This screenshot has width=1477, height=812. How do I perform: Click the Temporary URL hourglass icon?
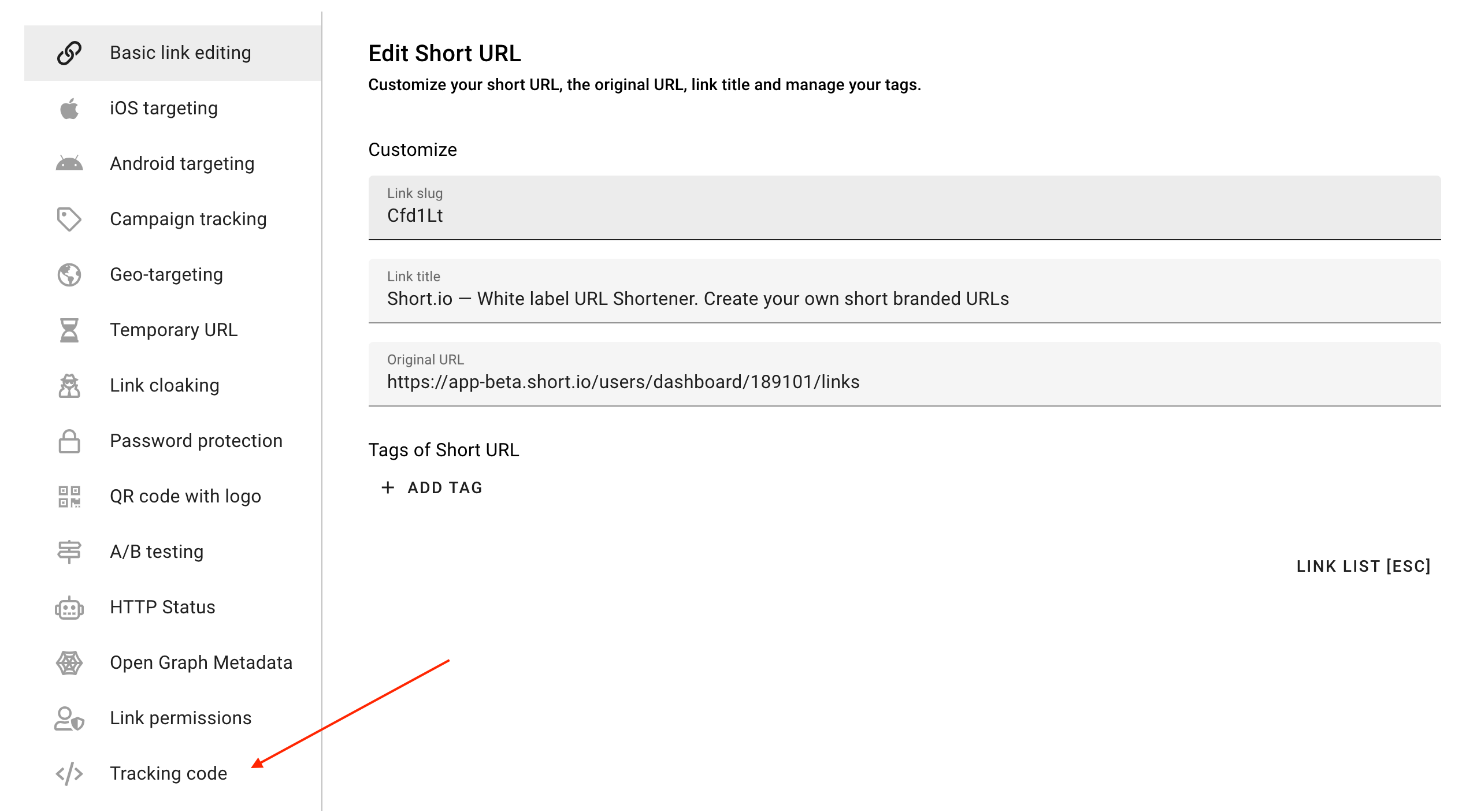(69, 330)
